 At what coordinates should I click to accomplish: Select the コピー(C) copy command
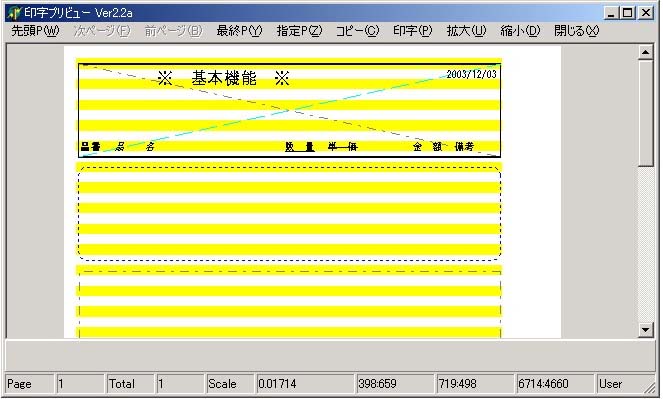pos(357,31)
